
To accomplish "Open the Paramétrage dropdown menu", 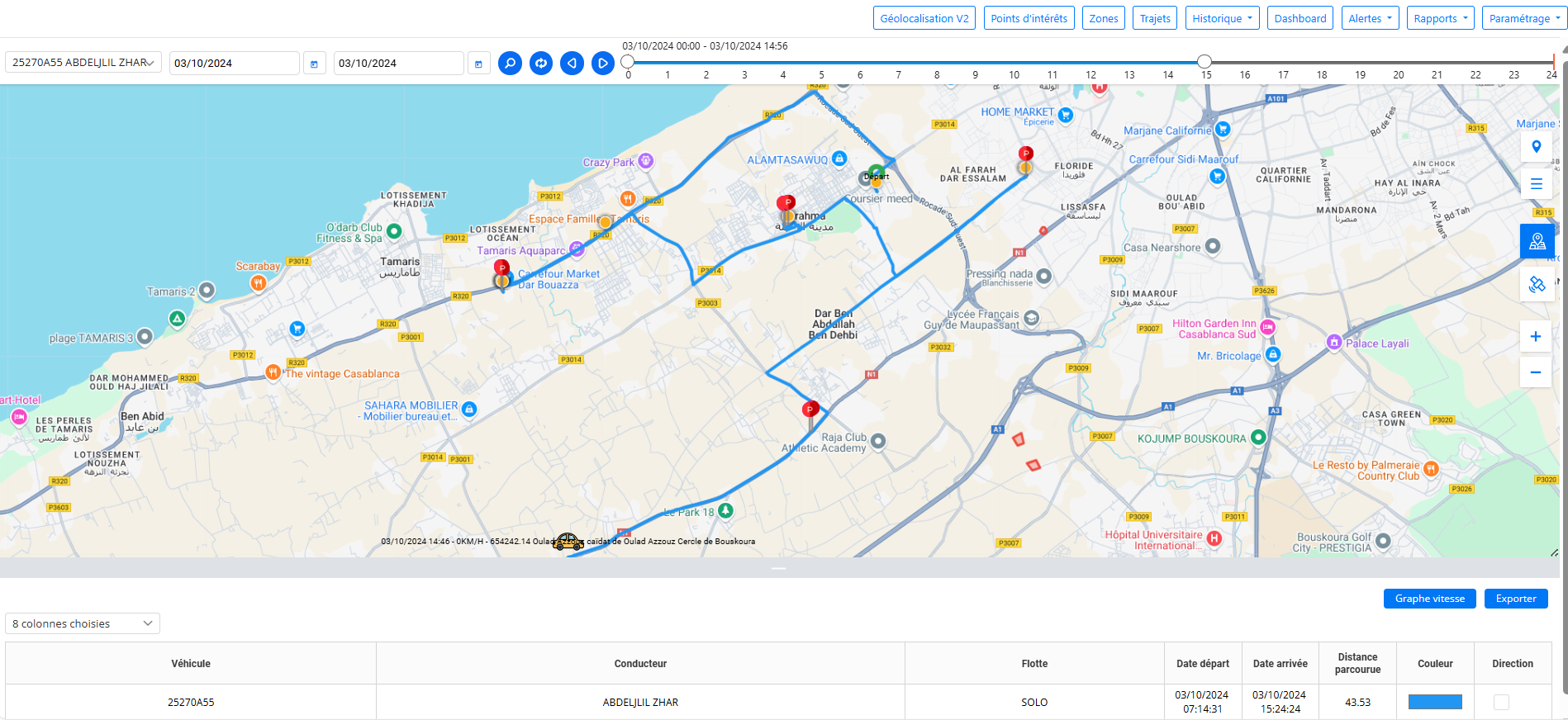I will (x=1524, y=18).
